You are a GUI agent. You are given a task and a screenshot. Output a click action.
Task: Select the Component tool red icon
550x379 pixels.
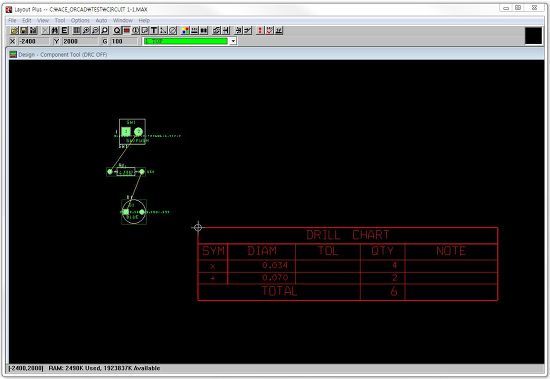click(x=126, y=31)
